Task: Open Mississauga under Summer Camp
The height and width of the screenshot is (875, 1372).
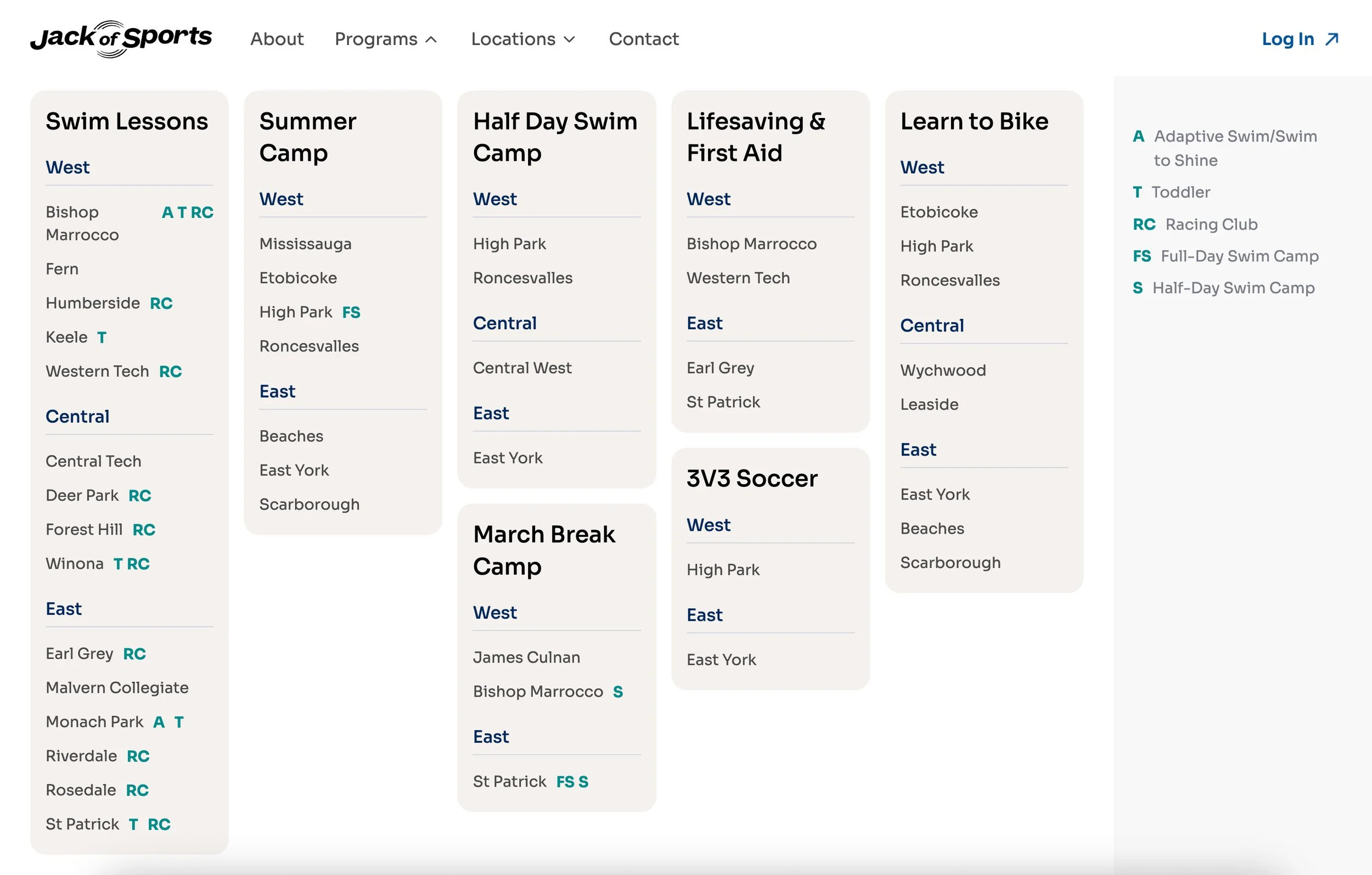Action: [x=305, y=244]
